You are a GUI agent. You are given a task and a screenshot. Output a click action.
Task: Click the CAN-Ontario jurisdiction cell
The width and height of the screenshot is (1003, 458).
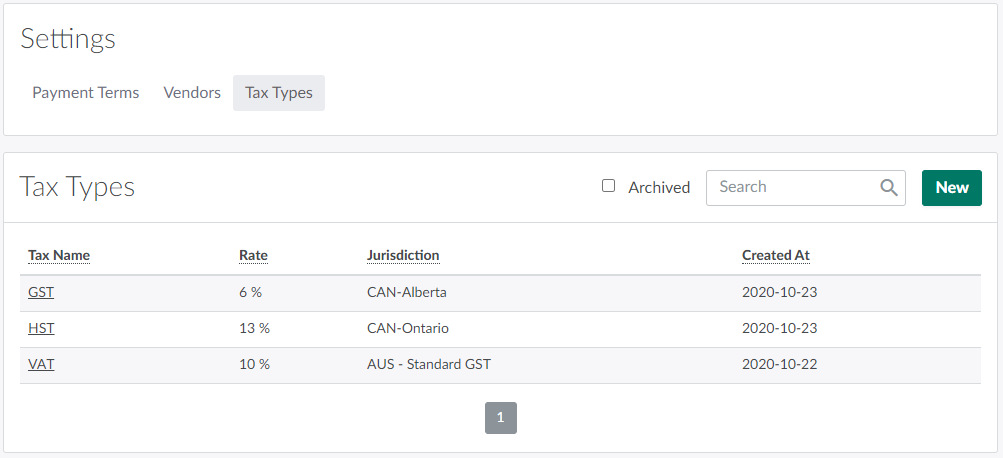pyautogui.click(x=408, y=328)
